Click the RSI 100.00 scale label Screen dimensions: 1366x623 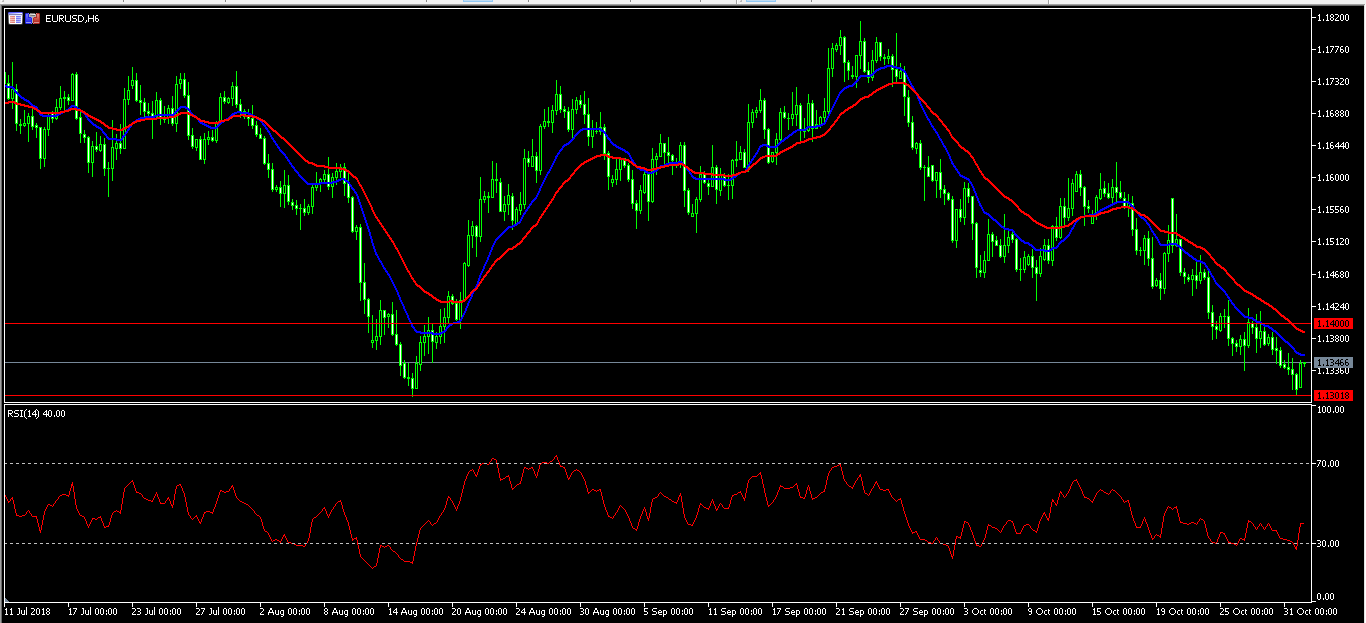1333,409
